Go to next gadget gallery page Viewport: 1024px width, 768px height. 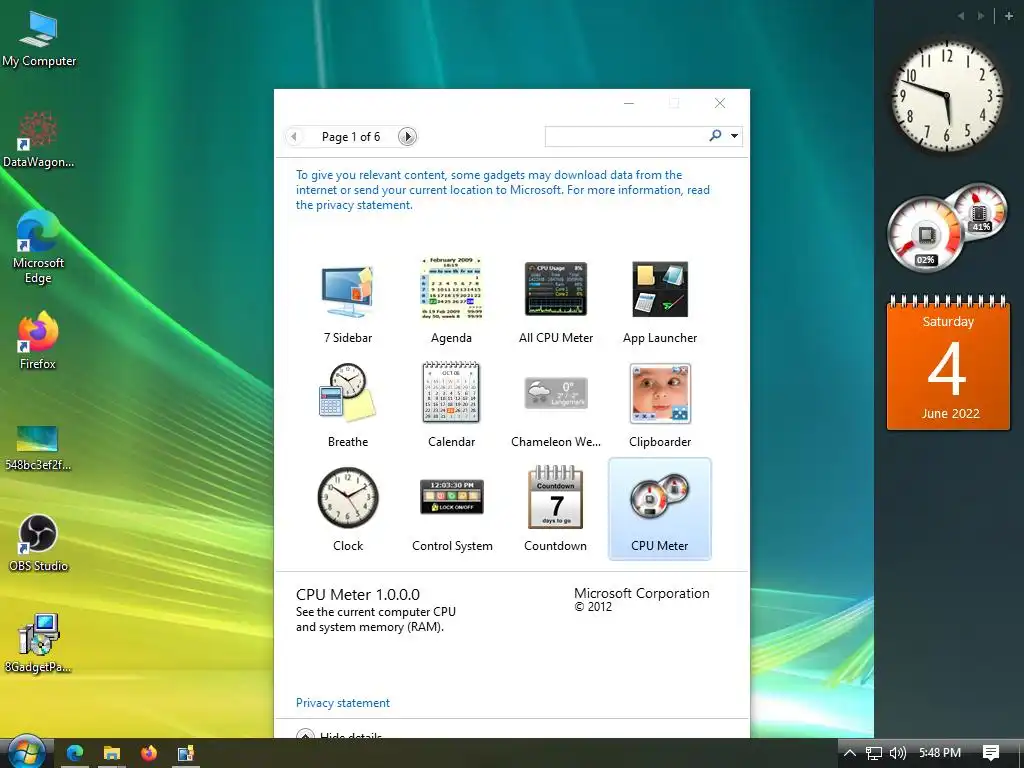407,136
